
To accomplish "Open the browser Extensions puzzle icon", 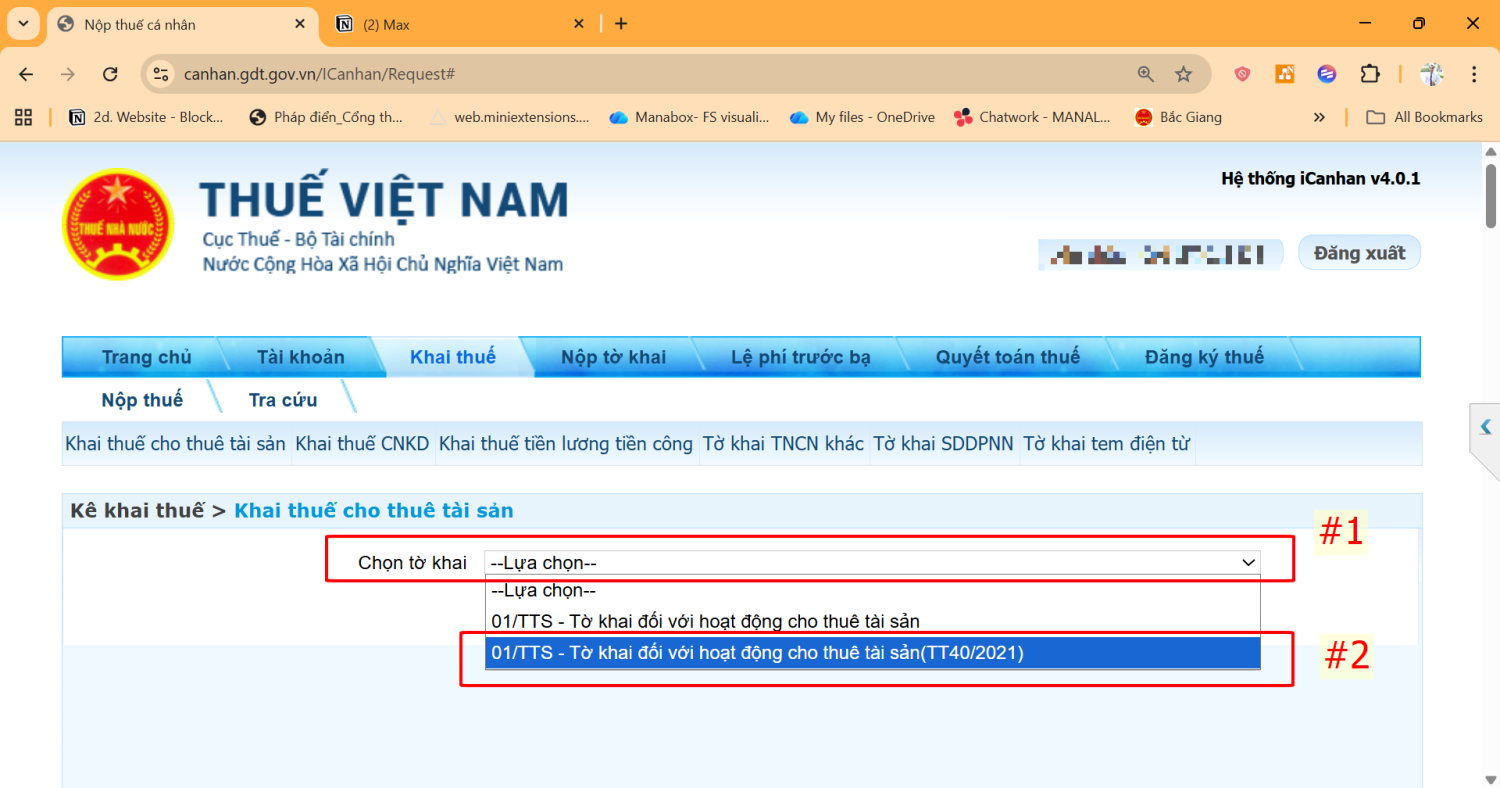I will point(1369,74).
